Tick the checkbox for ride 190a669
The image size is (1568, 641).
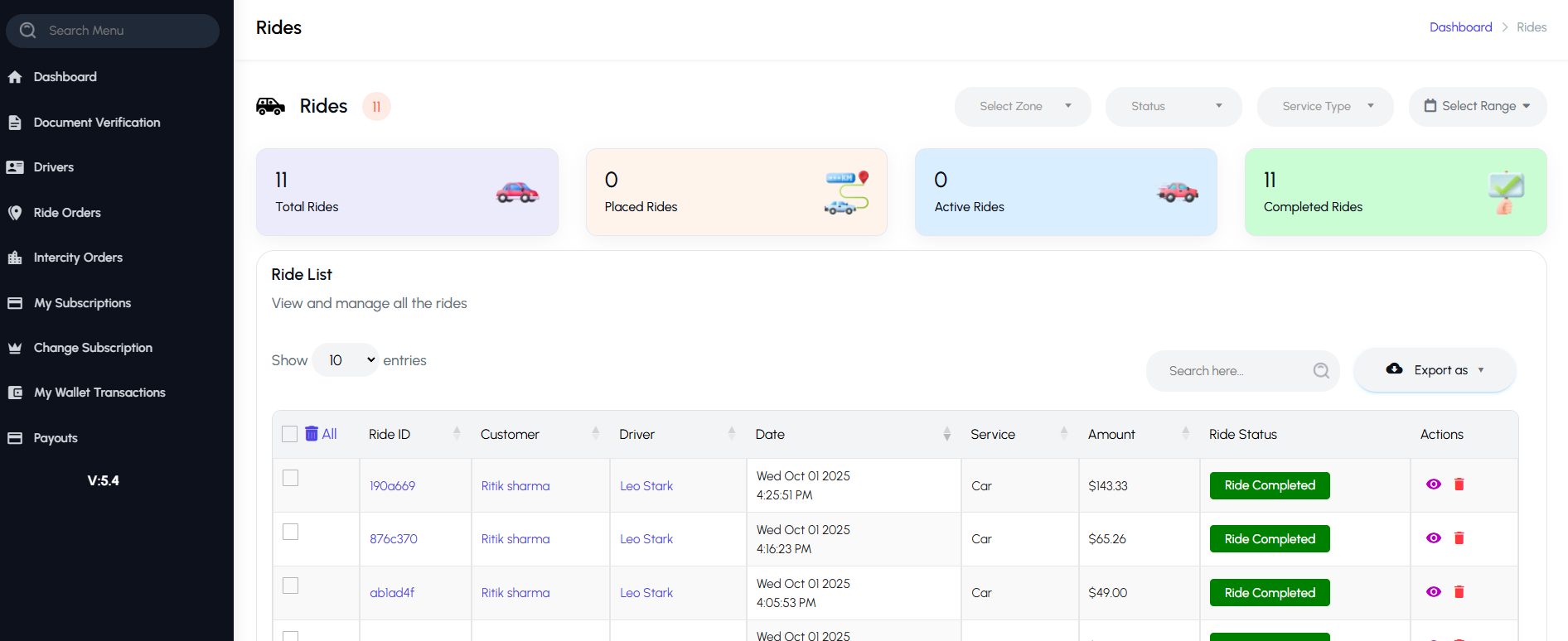[290, 478]
